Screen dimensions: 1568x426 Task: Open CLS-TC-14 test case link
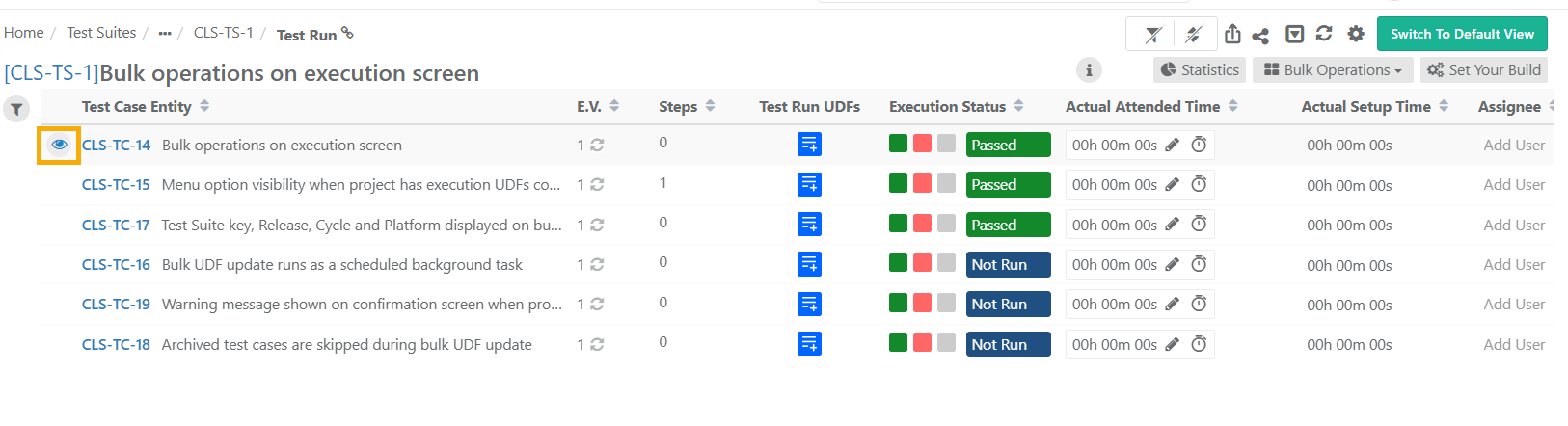[x=116, y=145]
